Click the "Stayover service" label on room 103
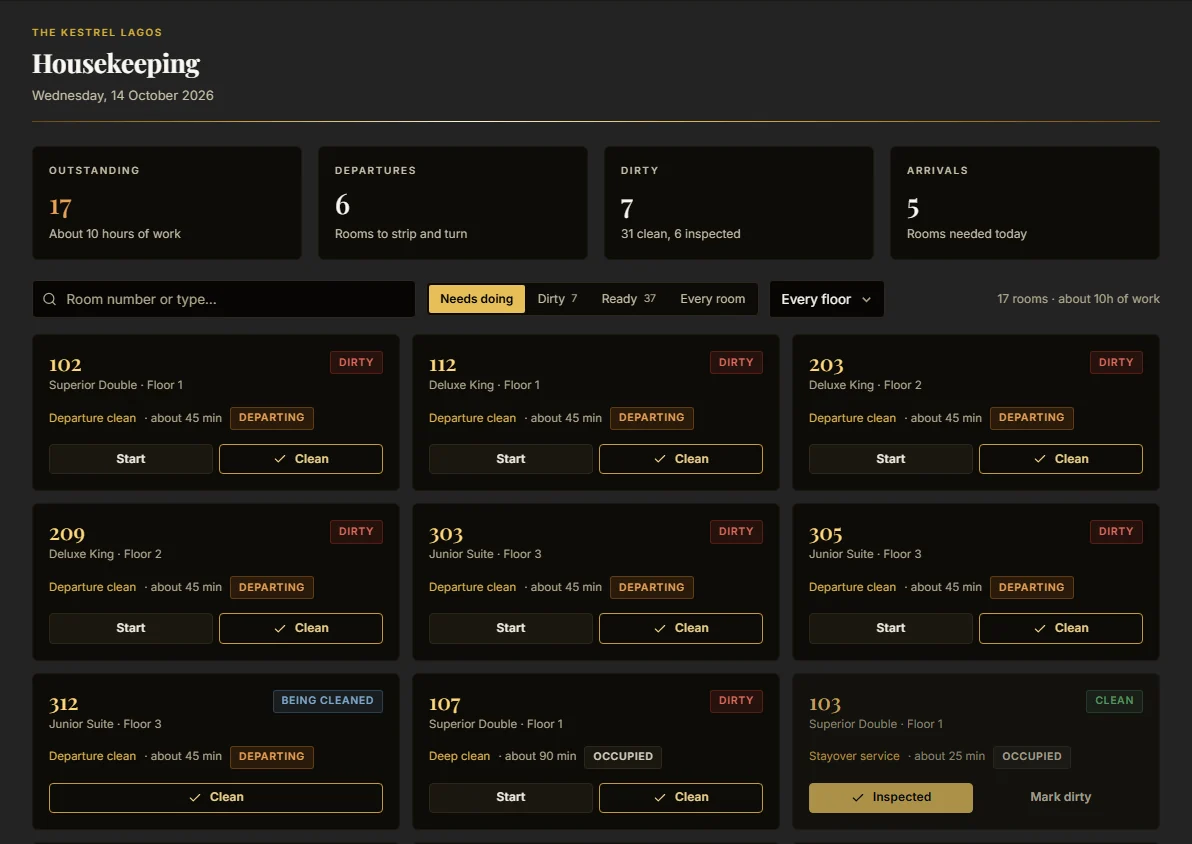The height and width of the screenshot is (844, 1192). 854,757
